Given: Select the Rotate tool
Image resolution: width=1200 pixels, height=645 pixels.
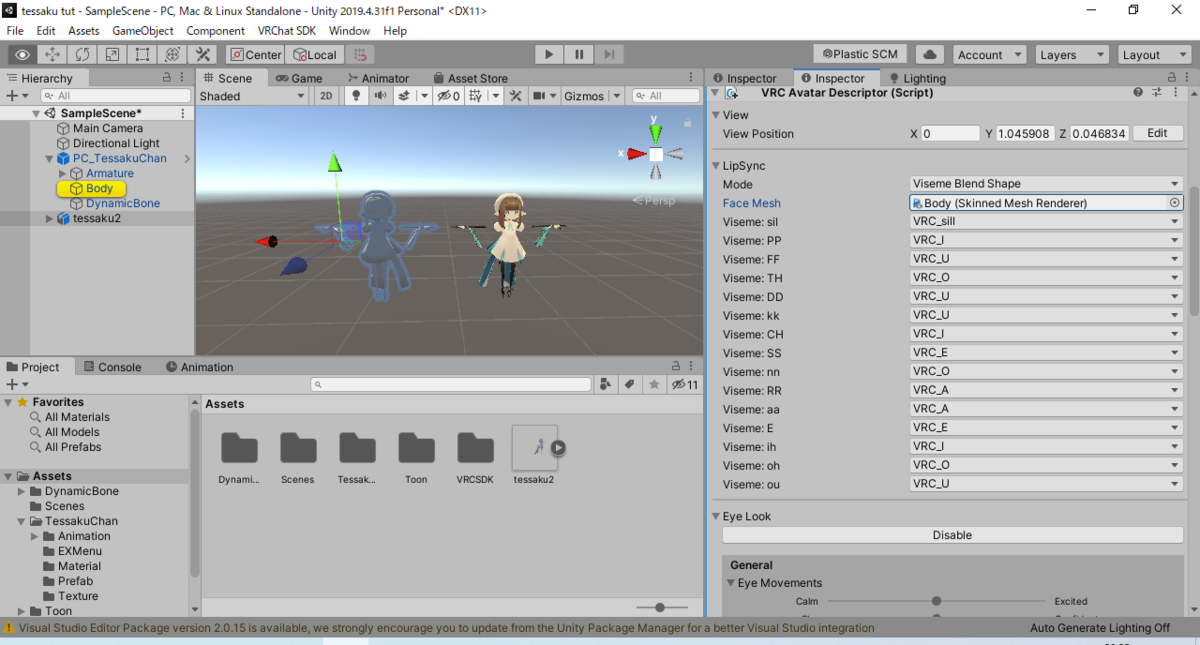Looking at the screenshot, I should pos(82,55).
